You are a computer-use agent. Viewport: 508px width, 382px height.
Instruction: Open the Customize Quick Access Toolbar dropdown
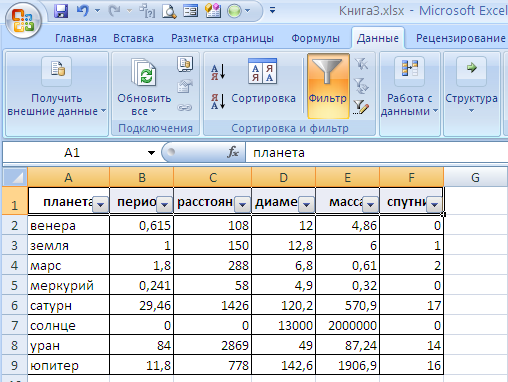coord(272,11)
